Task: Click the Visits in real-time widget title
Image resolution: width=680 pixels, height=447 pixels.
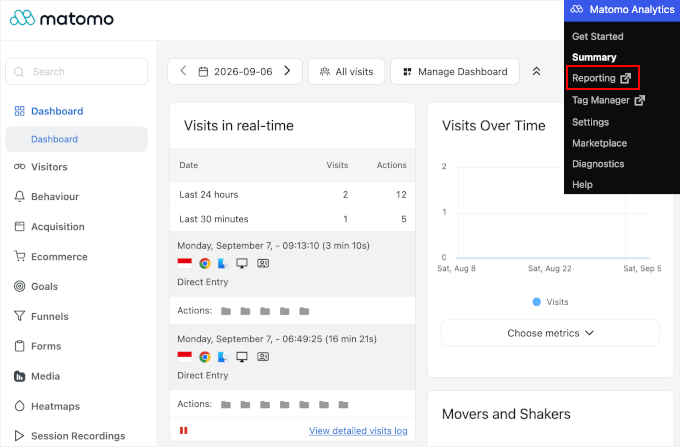Action: click(239, 126)
